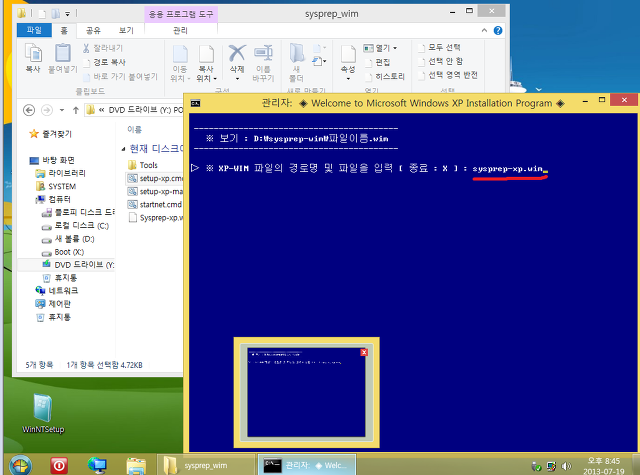Select Libraries (라이브러리) in navigation tree

(61, 173)
